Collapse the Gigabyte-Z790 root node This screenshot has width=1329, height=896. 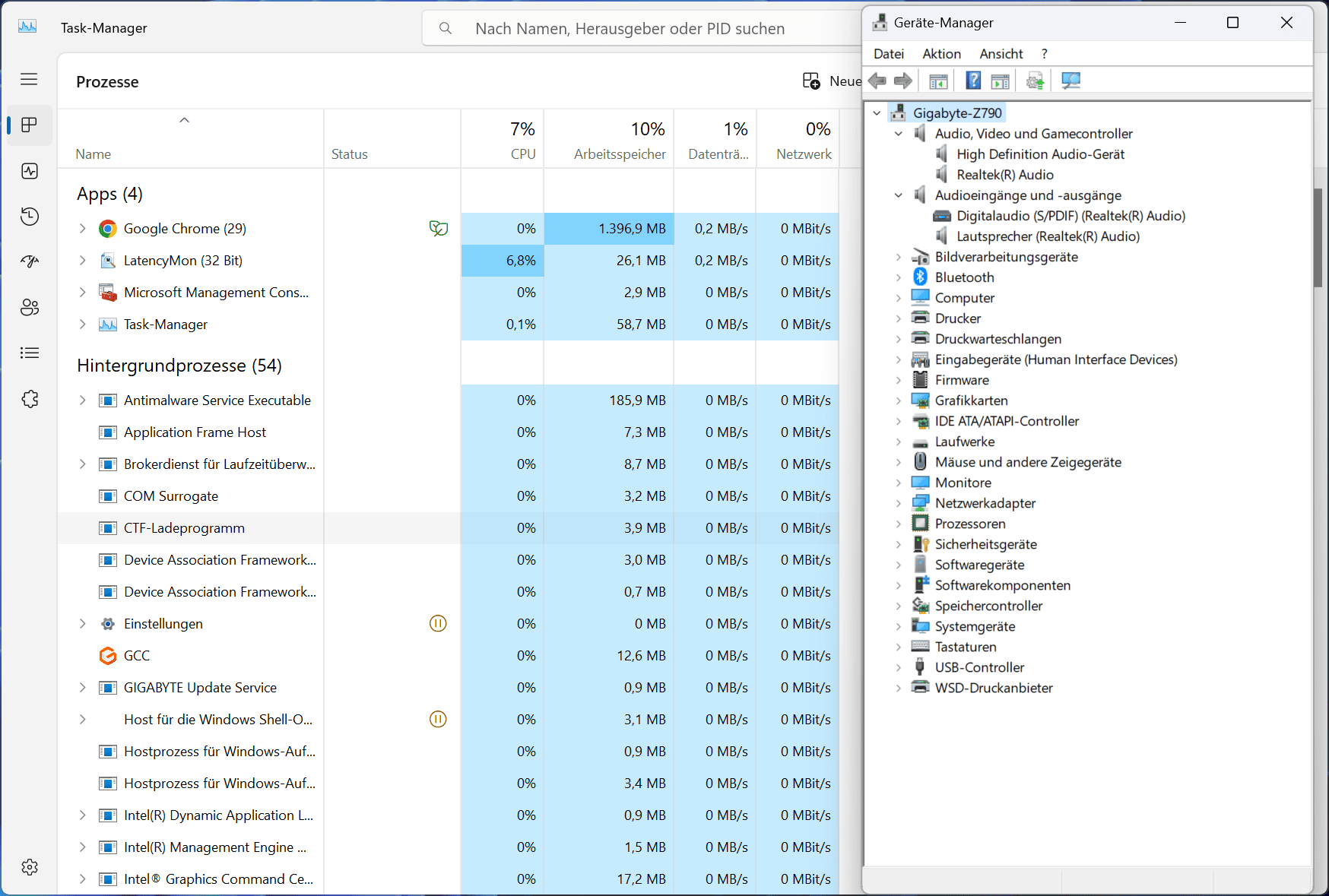[877, 112]
